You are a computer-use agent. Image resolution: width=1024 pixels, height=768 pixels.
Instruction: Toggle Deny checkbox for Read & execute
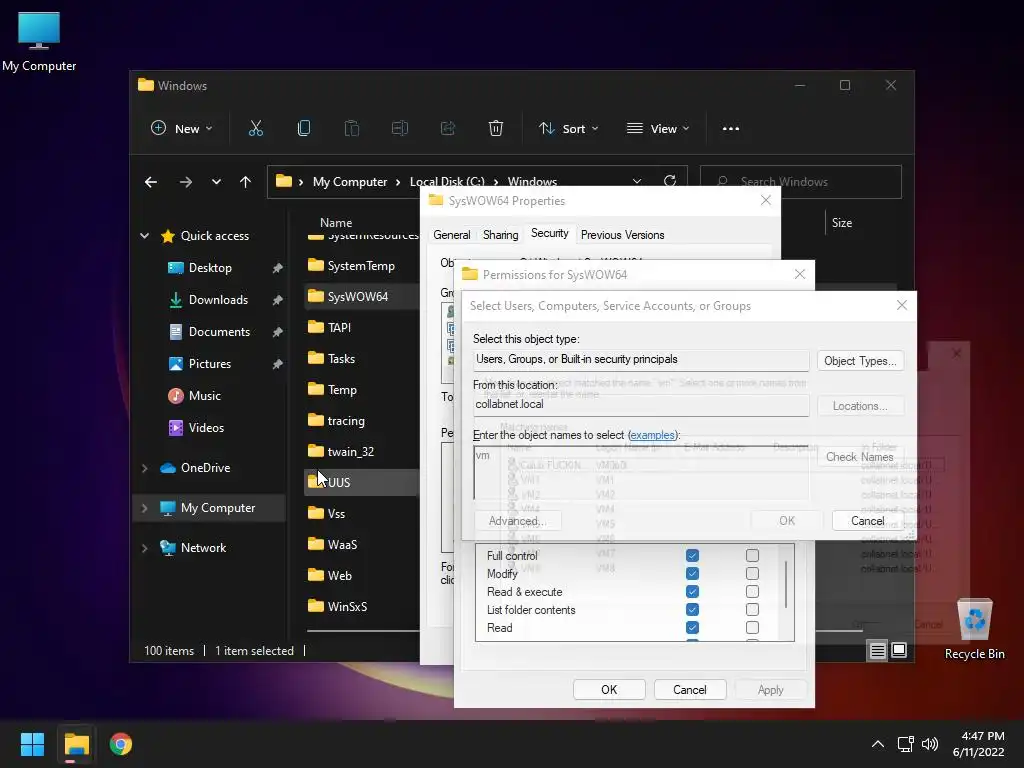pos(752,591)
